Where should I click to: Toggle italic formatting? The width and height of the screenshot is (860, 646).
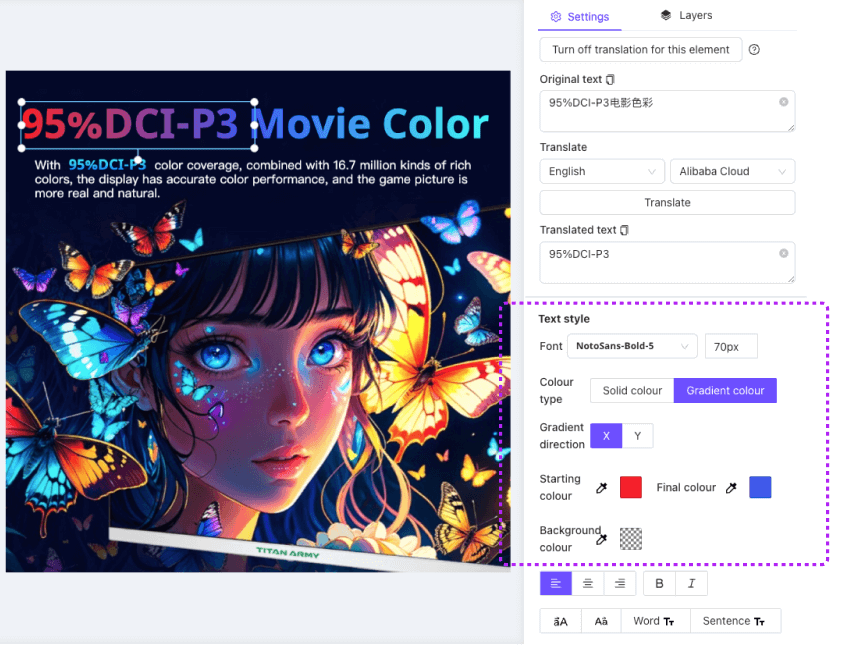(x=692, y=583)
